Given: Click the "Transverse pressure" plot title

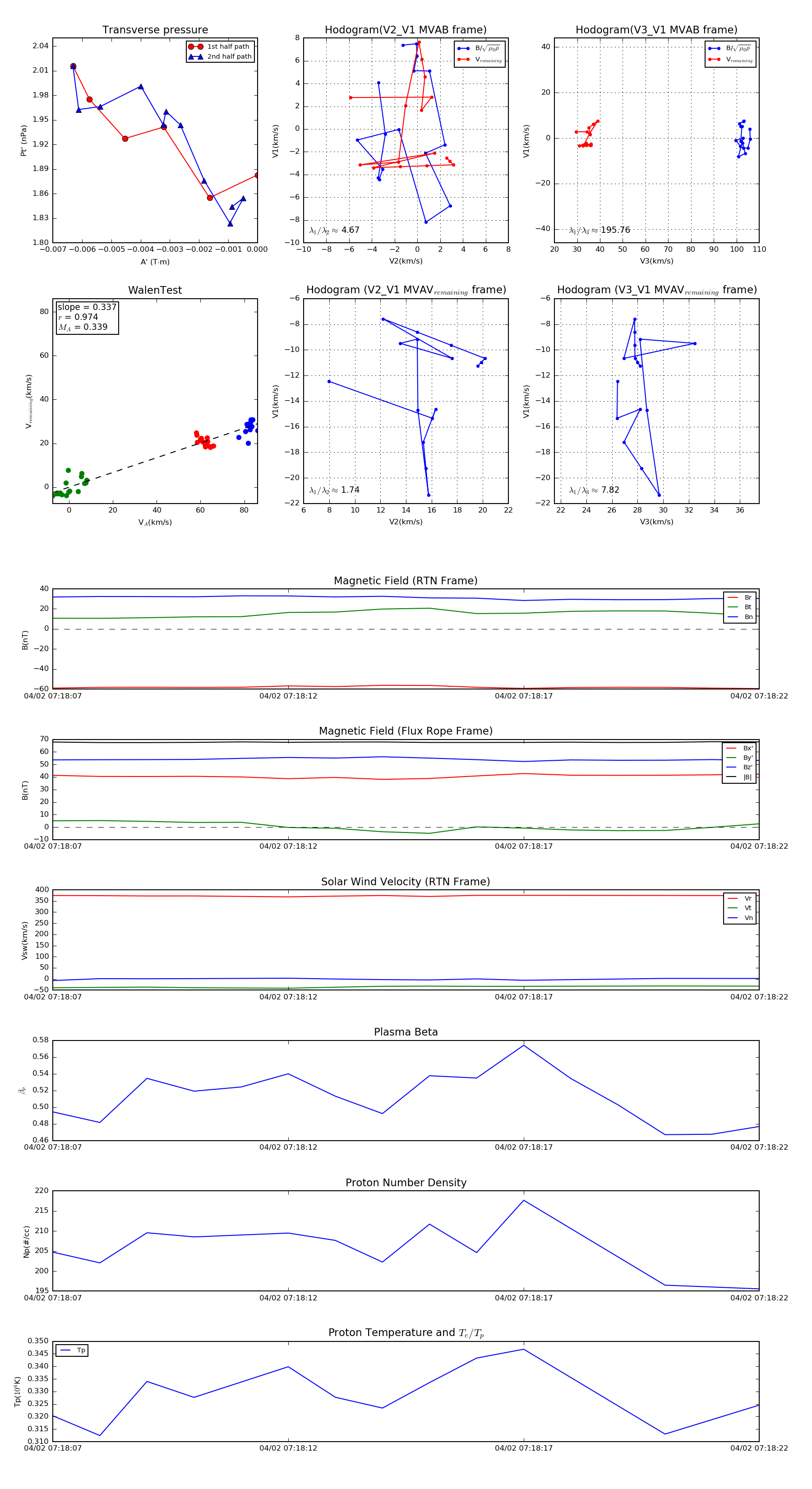Looking at the screenshot, I should point(155,30).
